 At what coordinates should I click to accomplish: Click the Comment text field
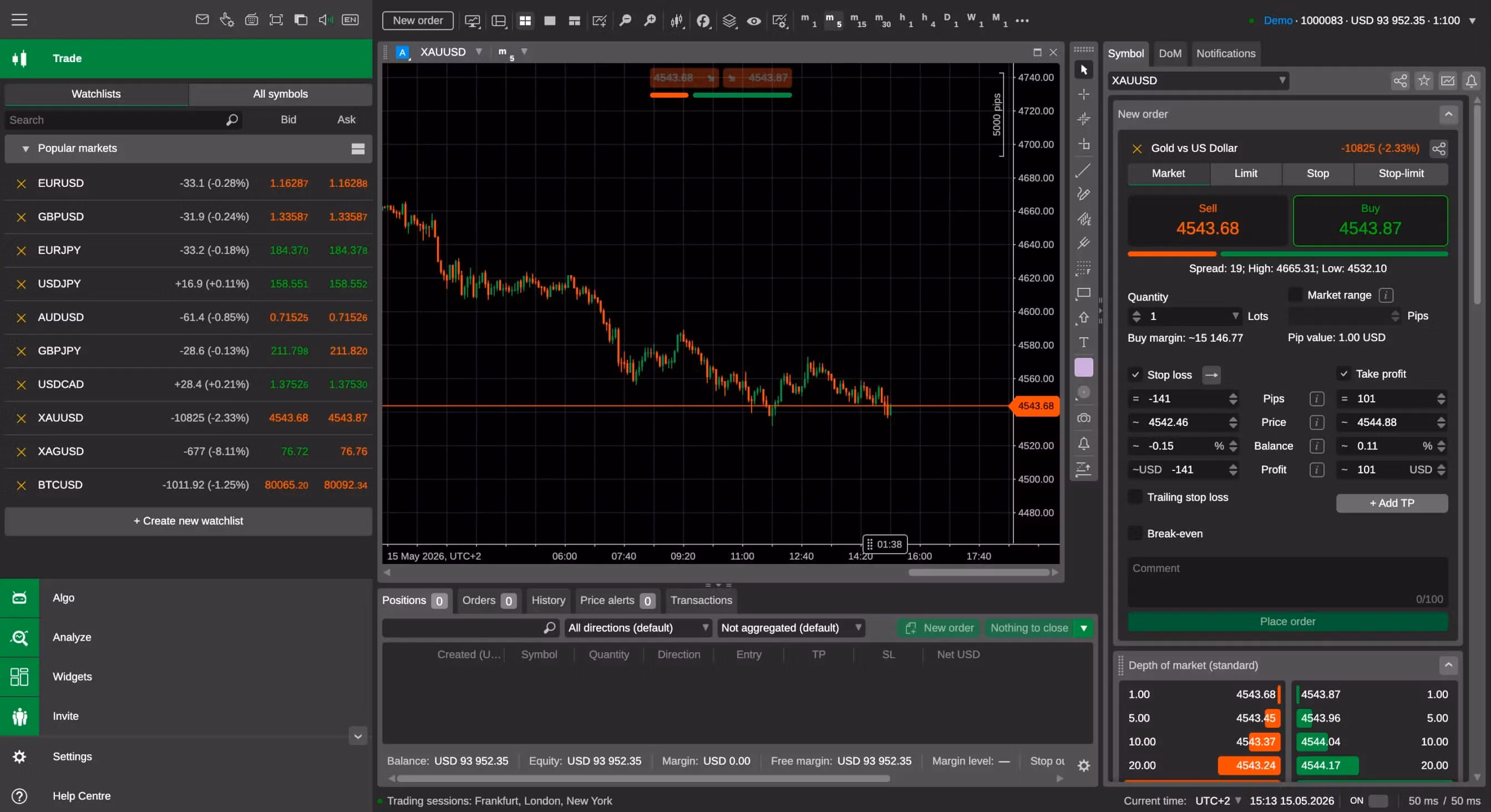[x=1287, y=582]
